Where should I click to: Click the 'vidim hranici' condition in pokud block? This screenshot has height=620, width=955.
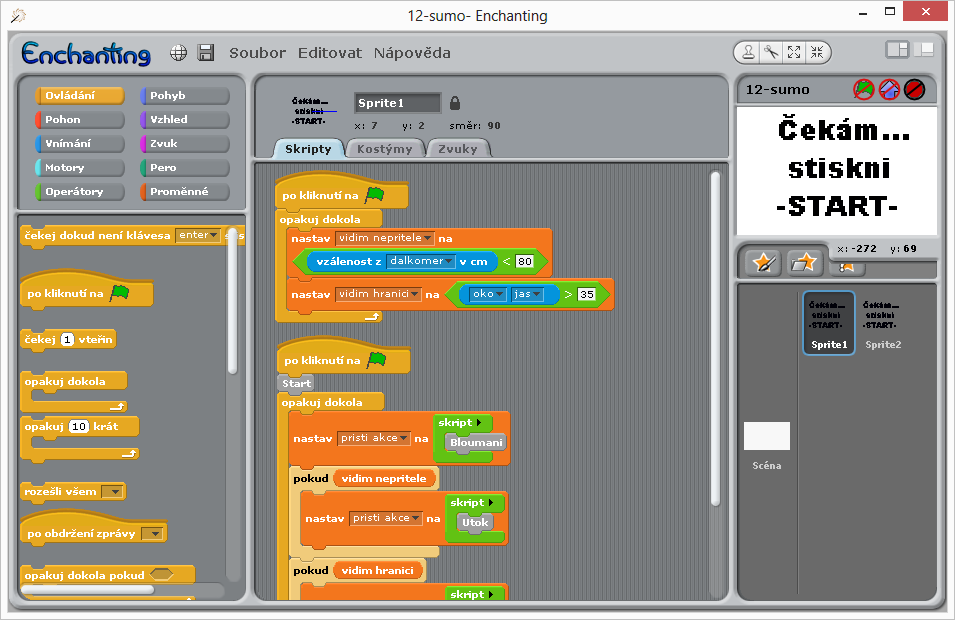tap(378, 571)
